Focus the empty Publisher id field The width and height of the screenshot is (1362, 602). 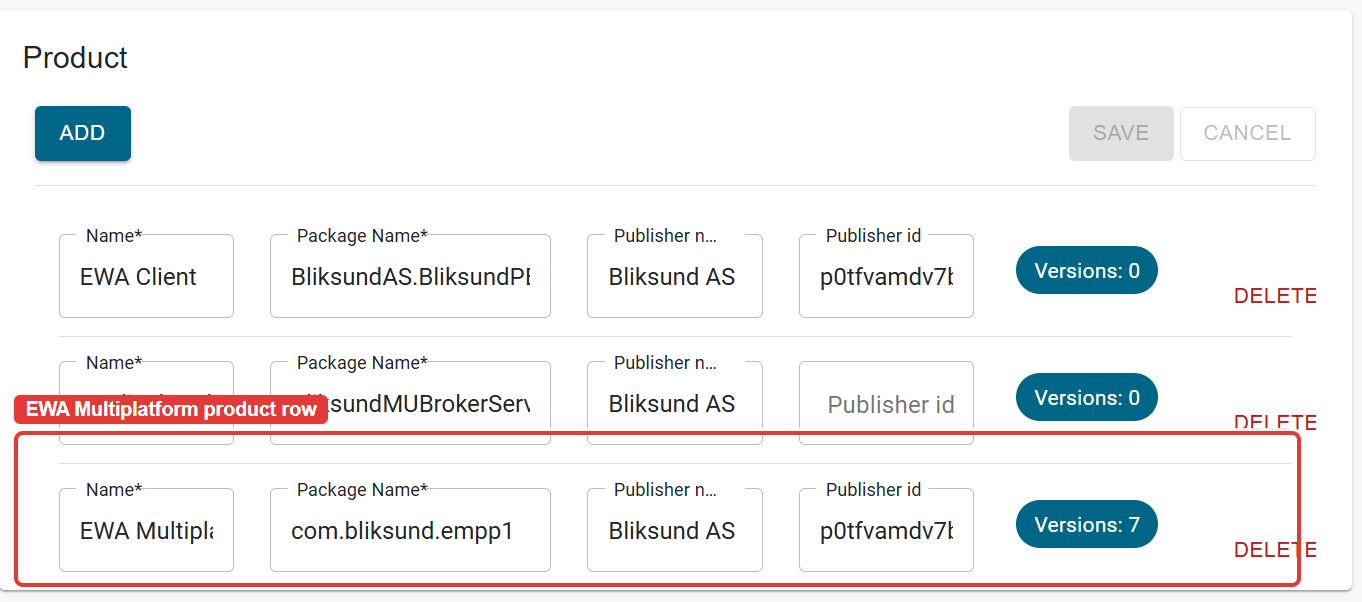pos(886,403)
